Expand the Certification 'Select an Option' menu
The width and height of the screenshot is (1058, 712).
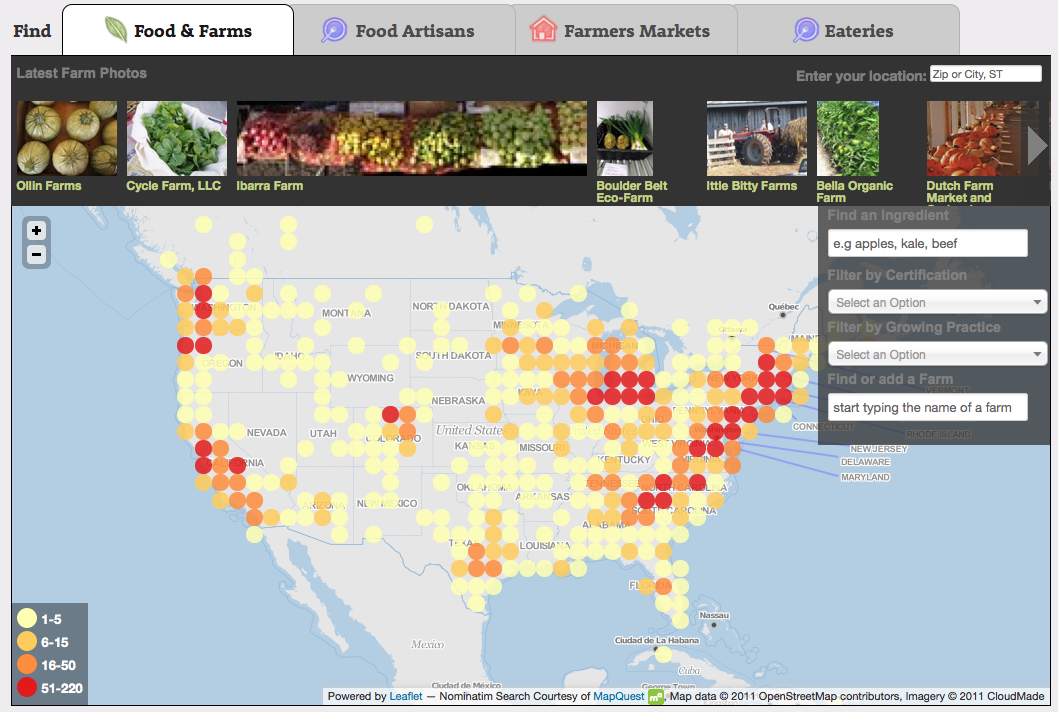937,301
